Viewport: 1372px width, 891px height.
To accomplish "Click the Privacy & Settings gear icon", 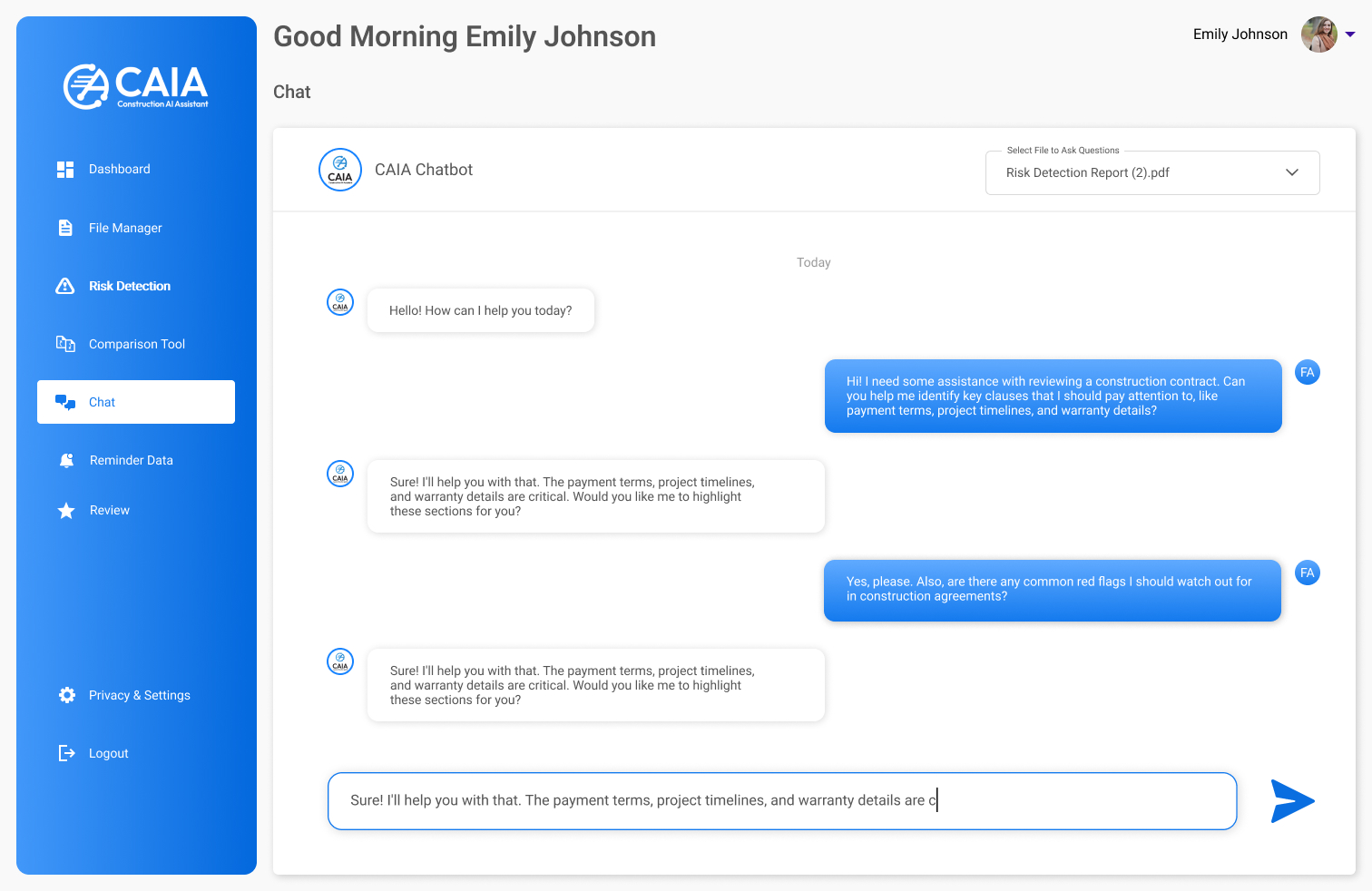I will tap(67, 695).
